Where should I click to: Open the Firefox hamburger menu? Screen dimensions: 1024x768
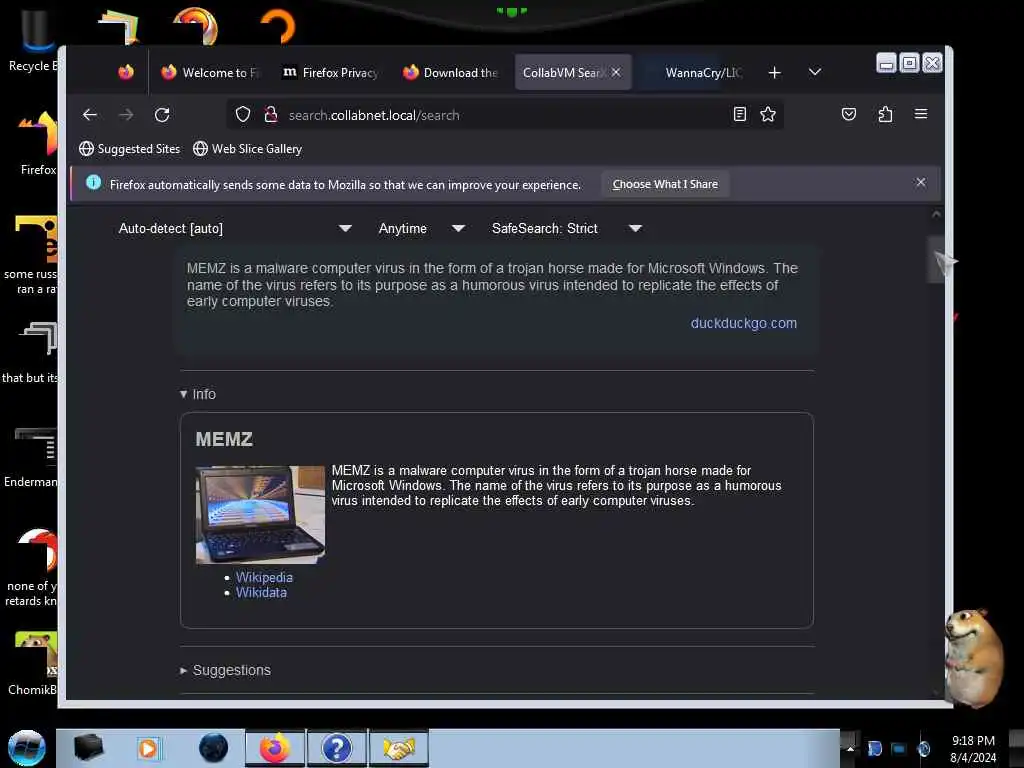(921, 114)
